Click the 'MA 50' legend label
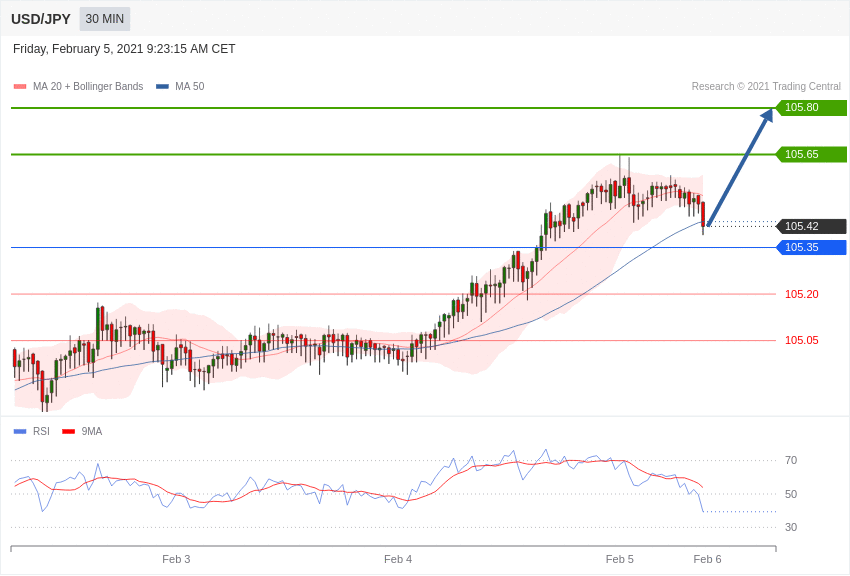The width and height of the screenshot is (850, 576). point(190,86)
